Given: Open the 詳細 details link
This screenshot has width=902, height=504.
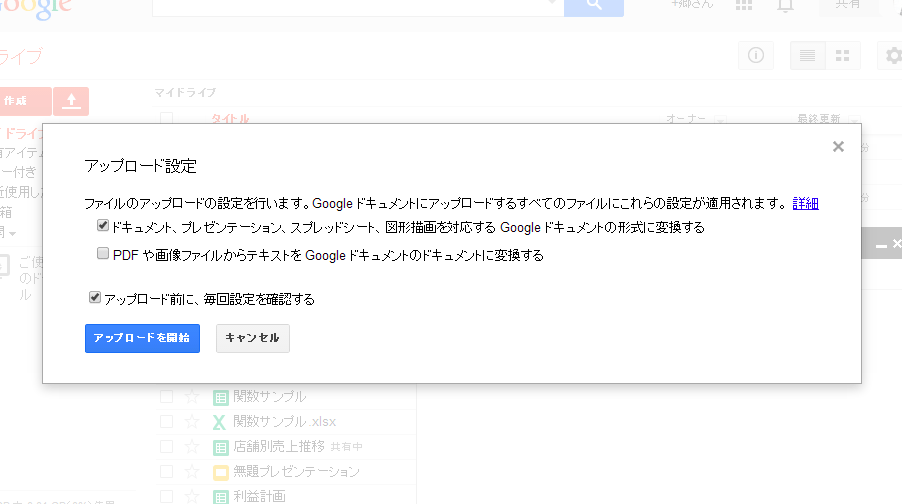Looking at the screenshot, I should (805, 204).
